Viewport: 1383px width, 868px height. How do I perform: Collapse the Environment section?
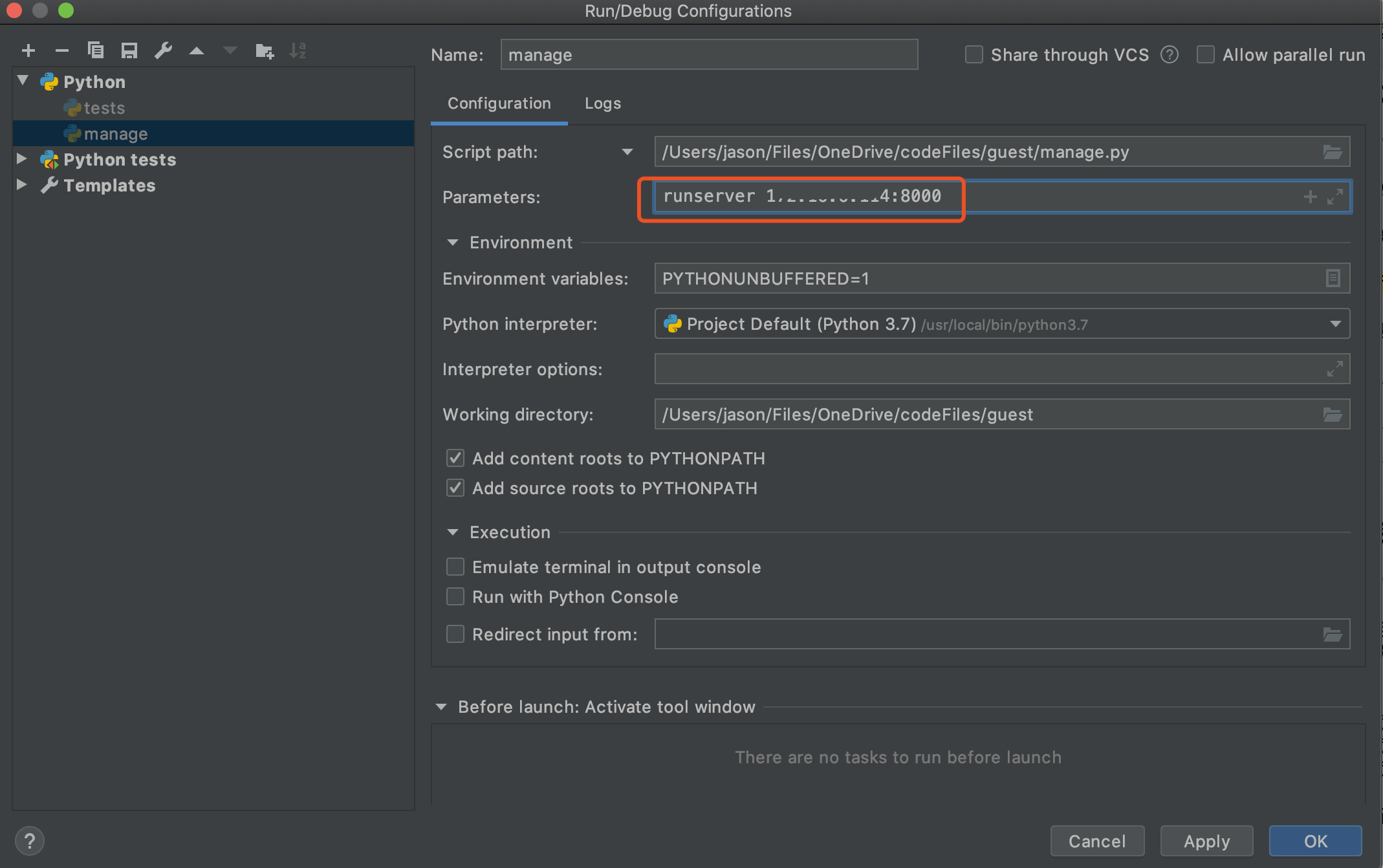(x=453, y=243)
